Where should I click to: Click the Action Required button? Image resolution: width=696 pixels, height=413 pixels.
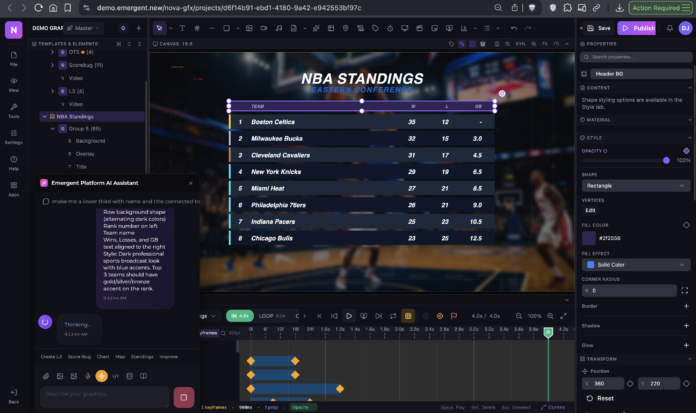coord(660,8)
